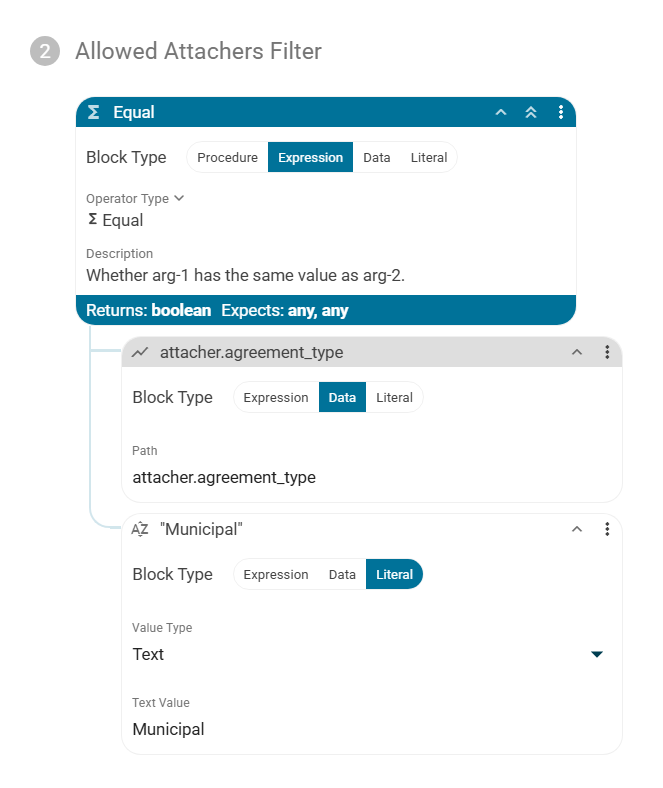Click the step 2 number badge
Viewport: 663px width, 788px height.
coord(44,51)
